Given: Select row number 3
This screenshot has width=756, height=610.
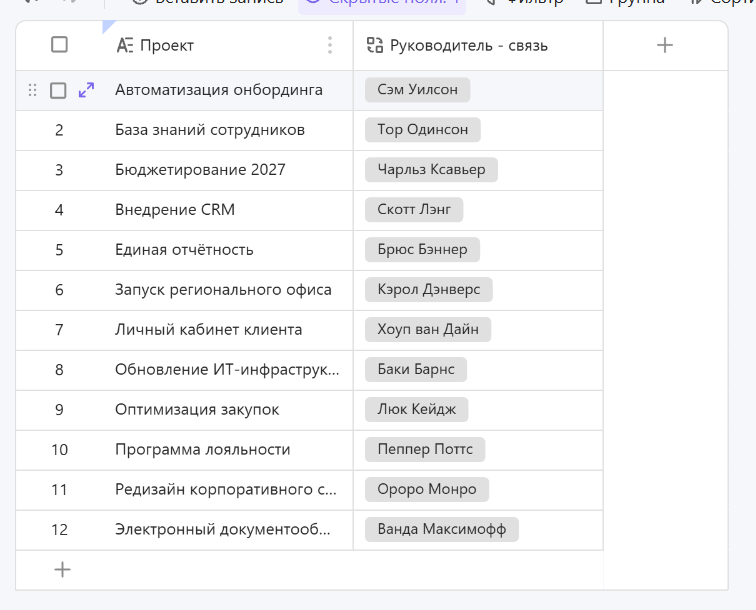Looking at the screenshot, I should click(59, 170).
